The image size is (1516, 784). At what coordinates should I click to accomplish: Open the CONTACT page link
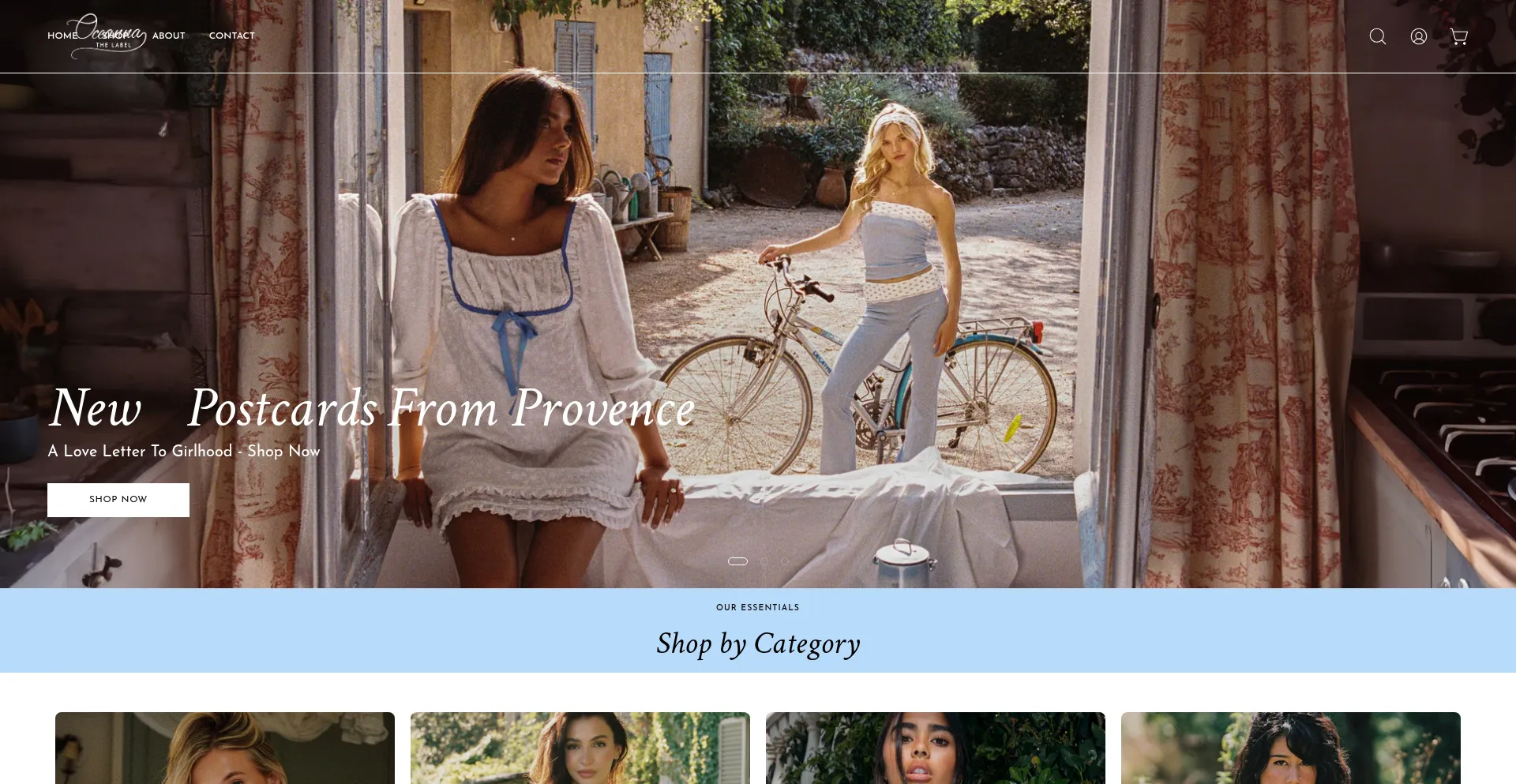coord(232,36)
